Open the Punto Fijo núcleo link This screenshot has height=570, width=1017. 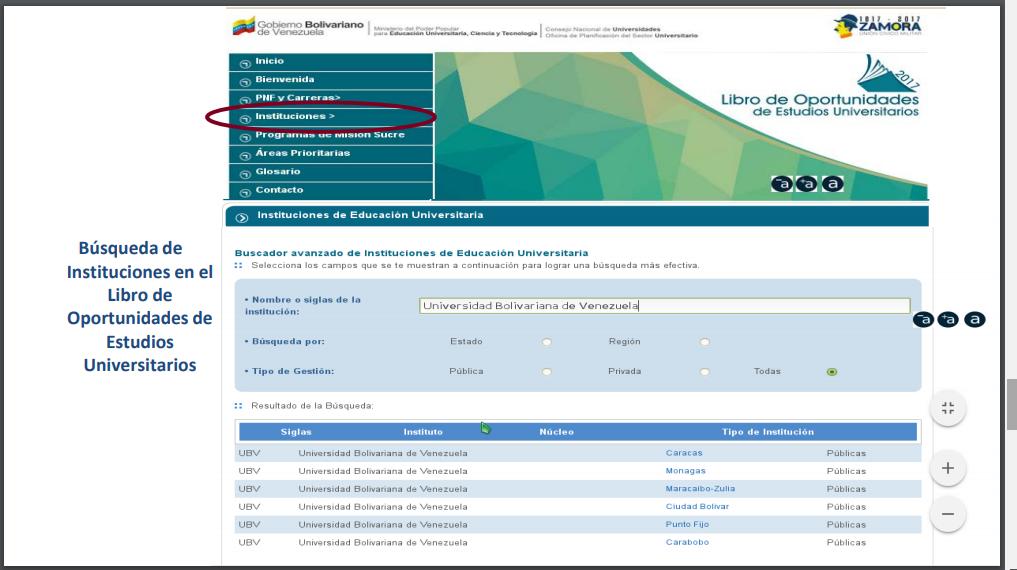tap(687, 524)
